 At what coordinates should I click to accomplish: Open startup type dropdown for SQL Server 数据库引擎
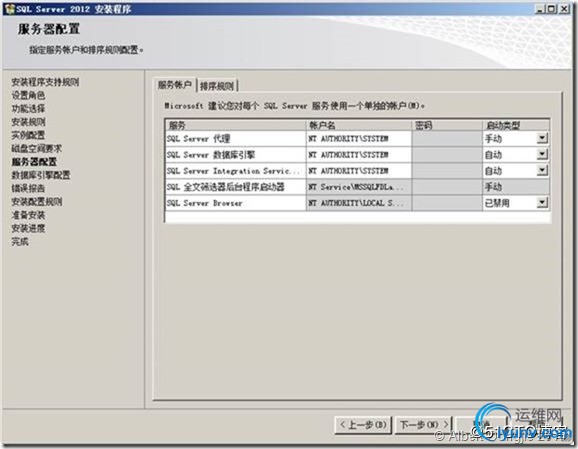(x=542, y=154)
